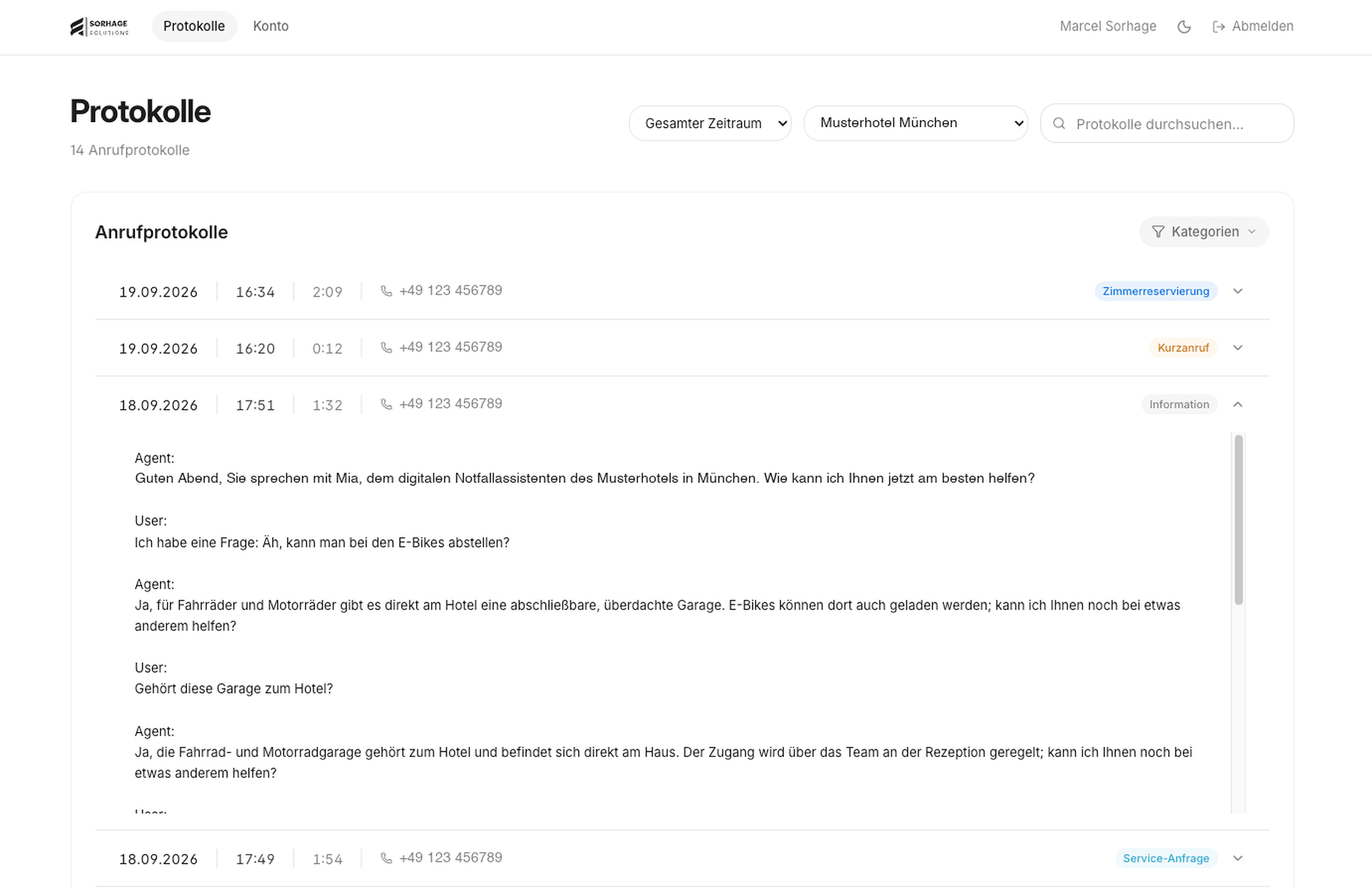
Task: Click the line 'Gehört diese Garage zum Hotel?'
Action: pos(234,689)
